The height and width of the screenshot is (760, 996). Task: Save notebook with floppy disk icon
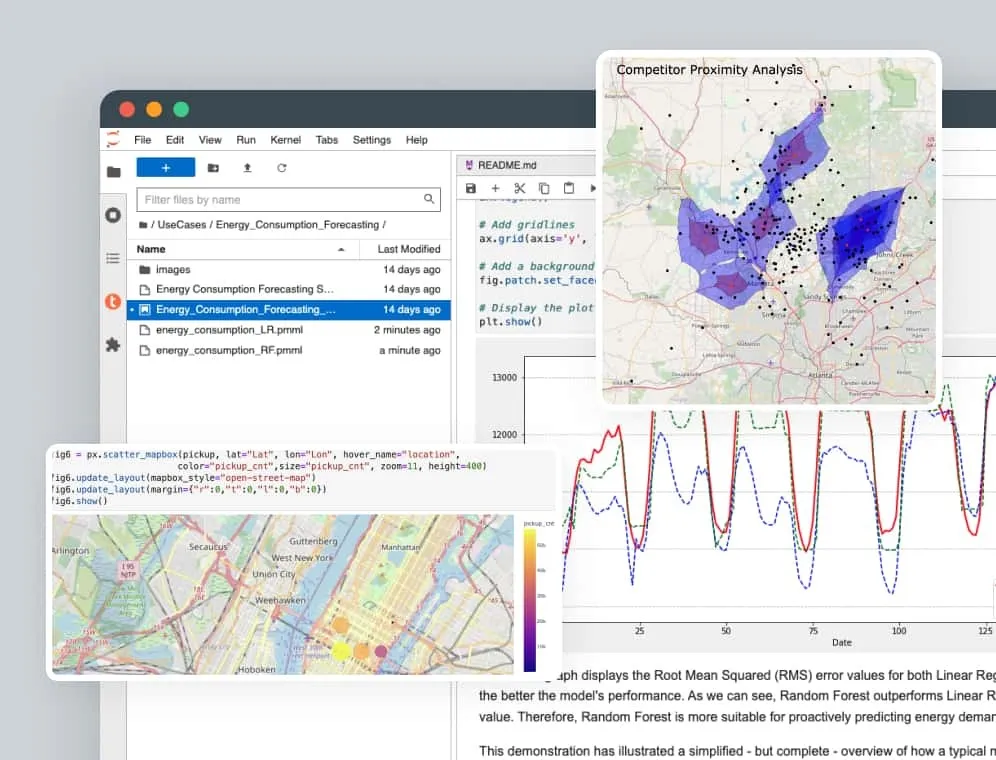[x=471, y=188]
